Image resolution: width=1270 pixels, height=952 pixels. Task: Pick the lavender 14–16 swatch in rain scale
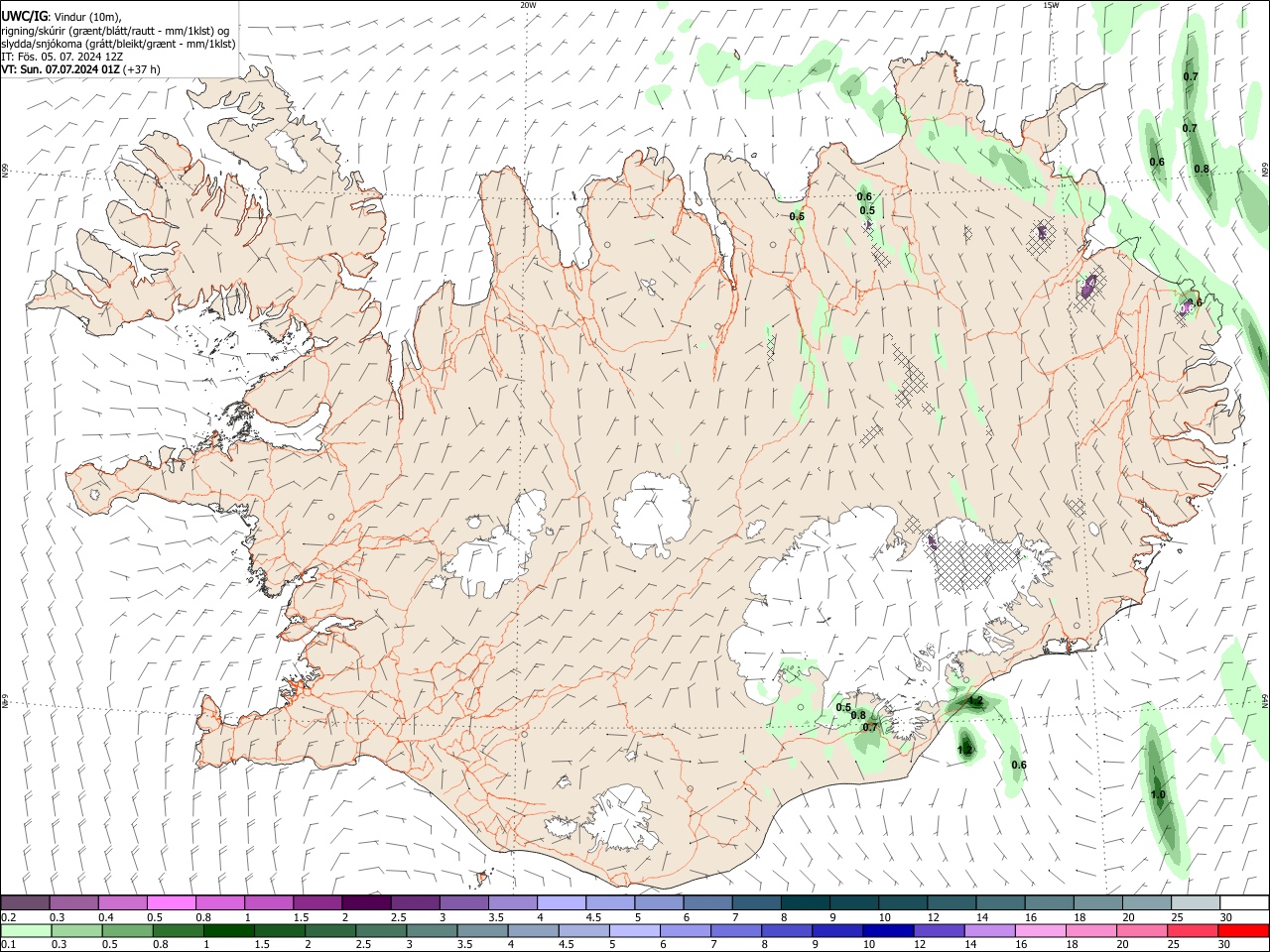(990, 930)
